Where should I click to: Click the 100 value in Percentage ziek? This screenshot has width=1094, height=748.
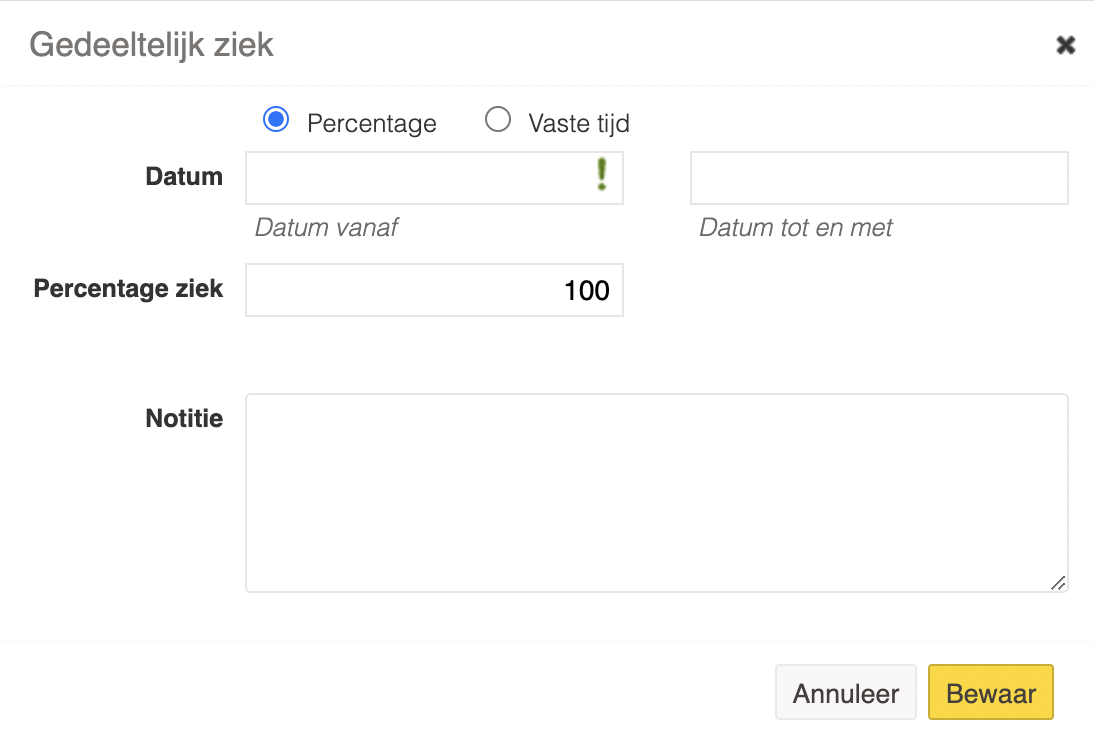(x=587, y=290)
